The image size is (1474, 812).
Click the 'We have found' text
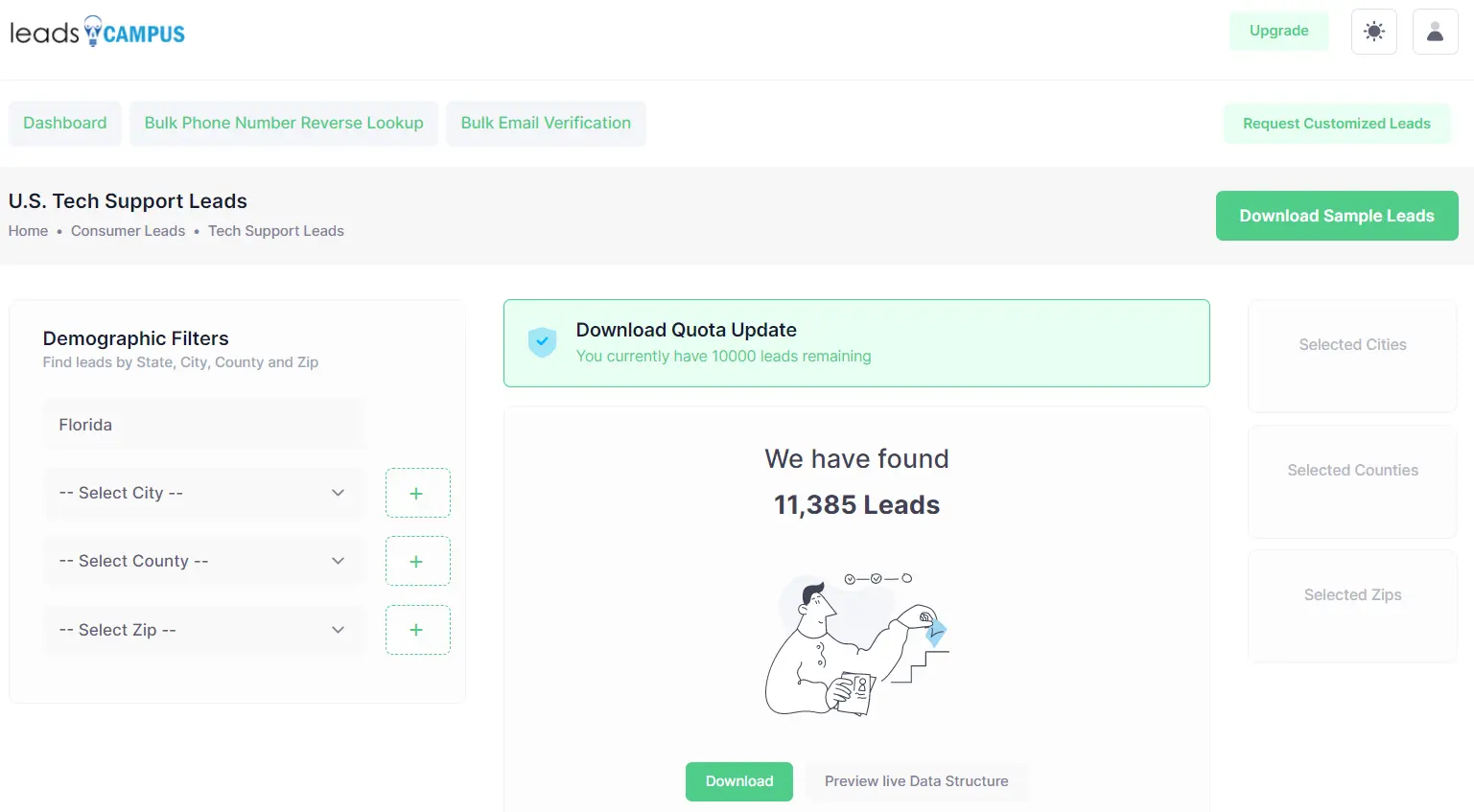(x=856, y=459)
